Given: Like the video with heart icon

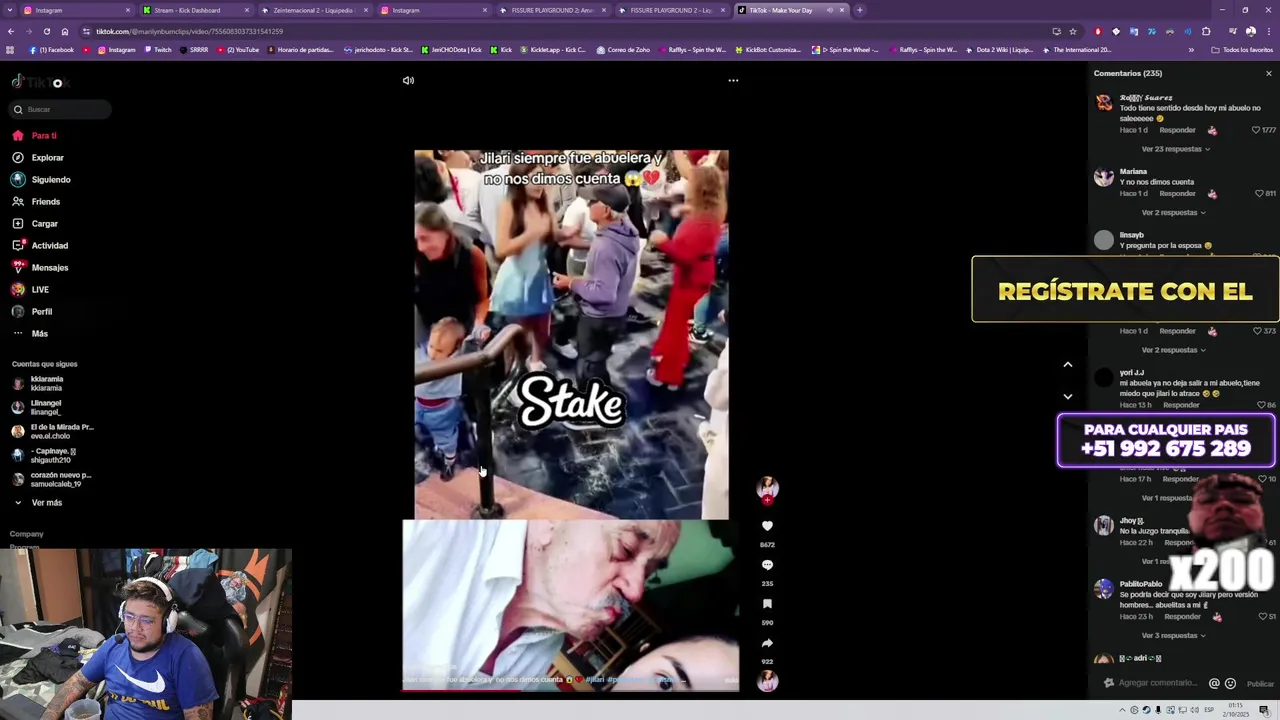Looking at the screenshot, I should [x=767, y=526].
